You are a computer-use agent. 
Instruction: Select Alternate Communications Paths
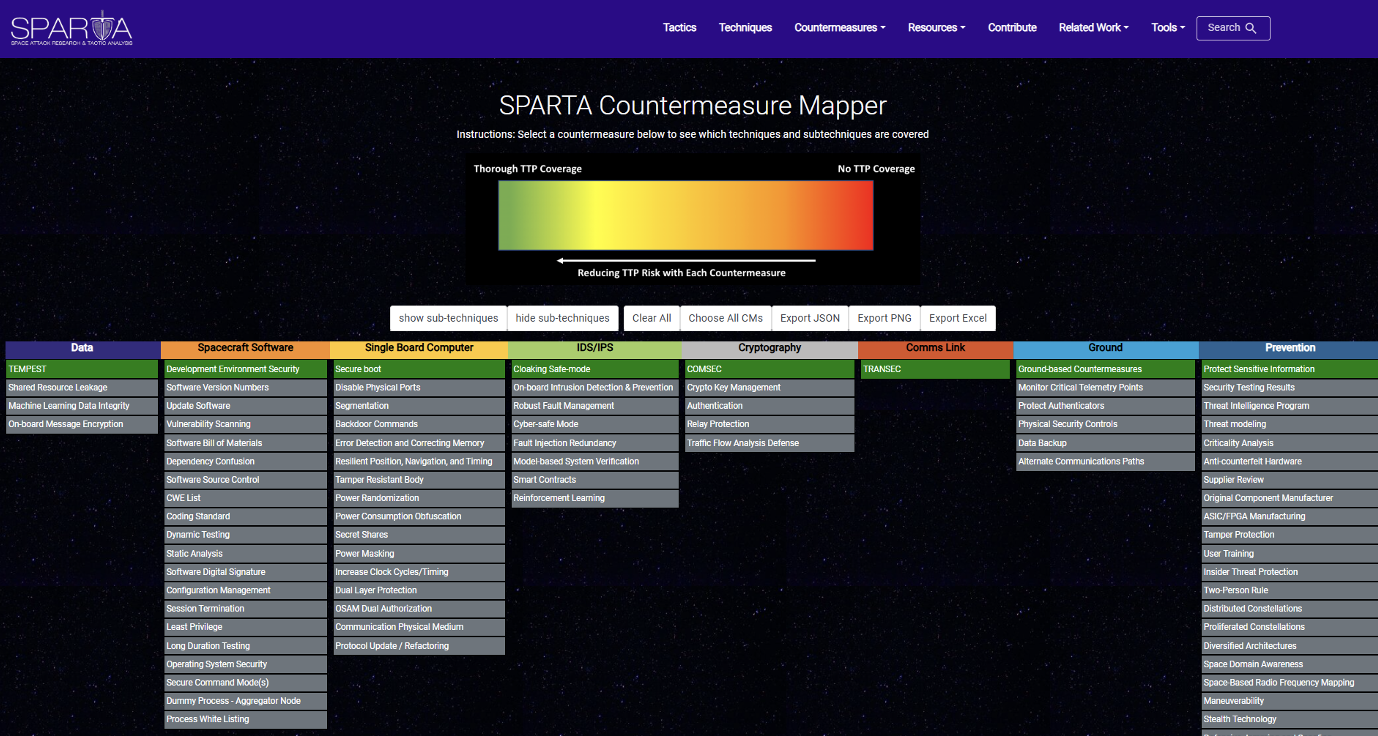click(x=1105, y=461)
